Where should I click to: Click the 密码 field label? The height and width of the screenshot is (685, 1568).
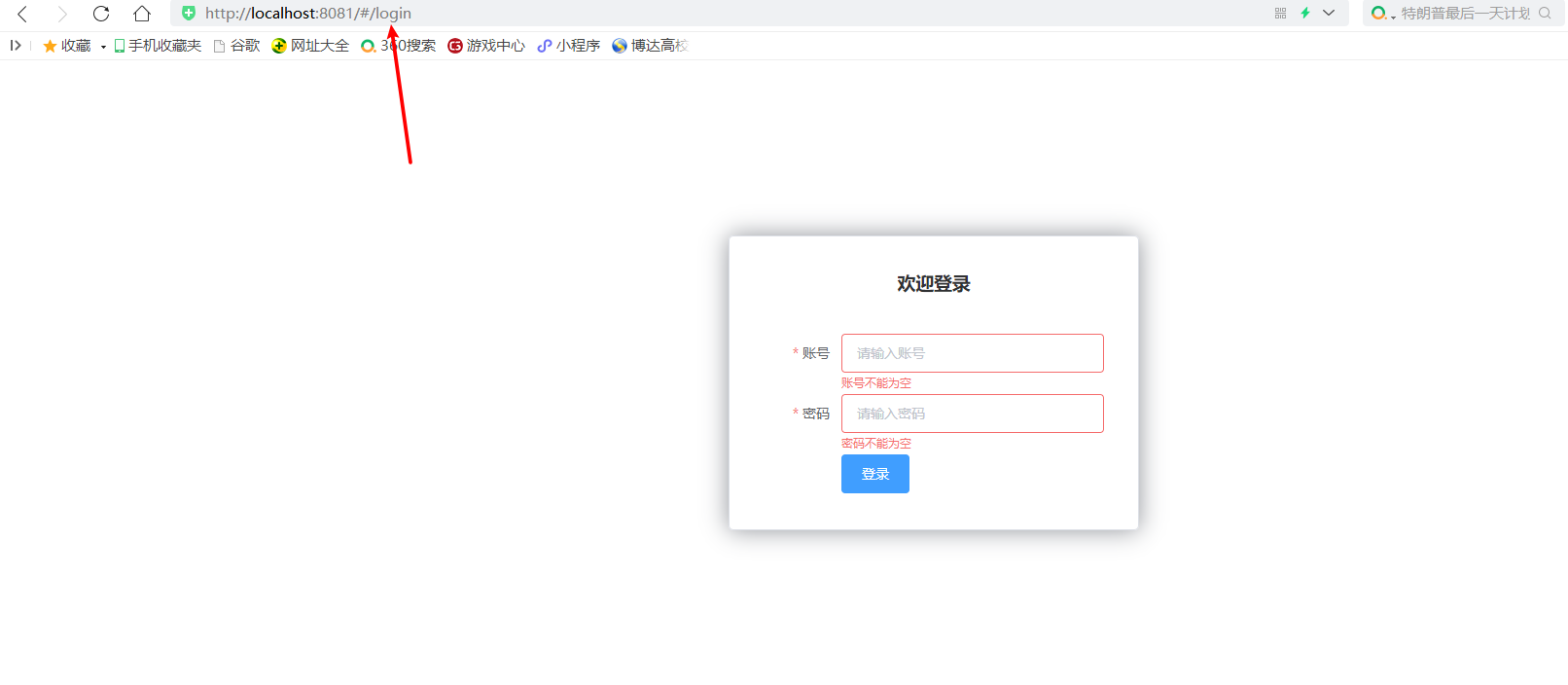(816, 414)
